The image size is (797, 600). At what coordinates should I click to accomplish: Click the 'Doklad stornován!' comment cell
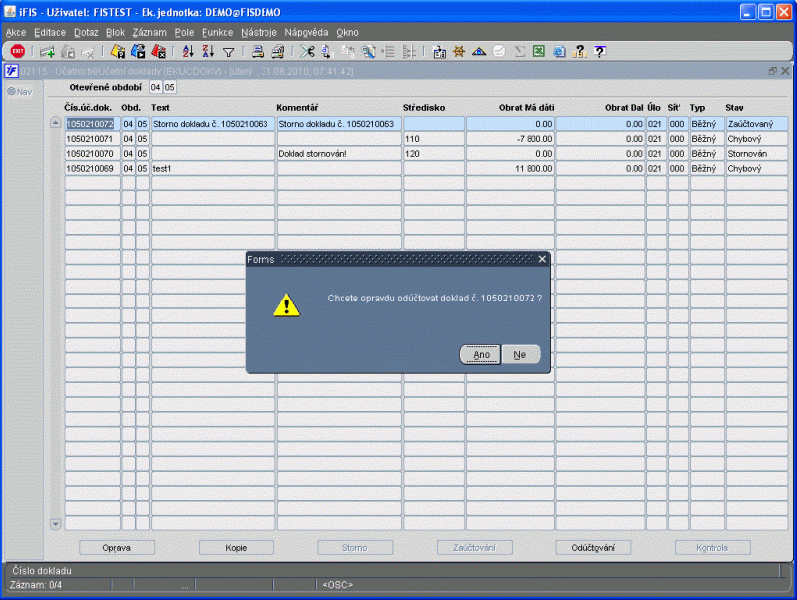[x=339, y=154]
